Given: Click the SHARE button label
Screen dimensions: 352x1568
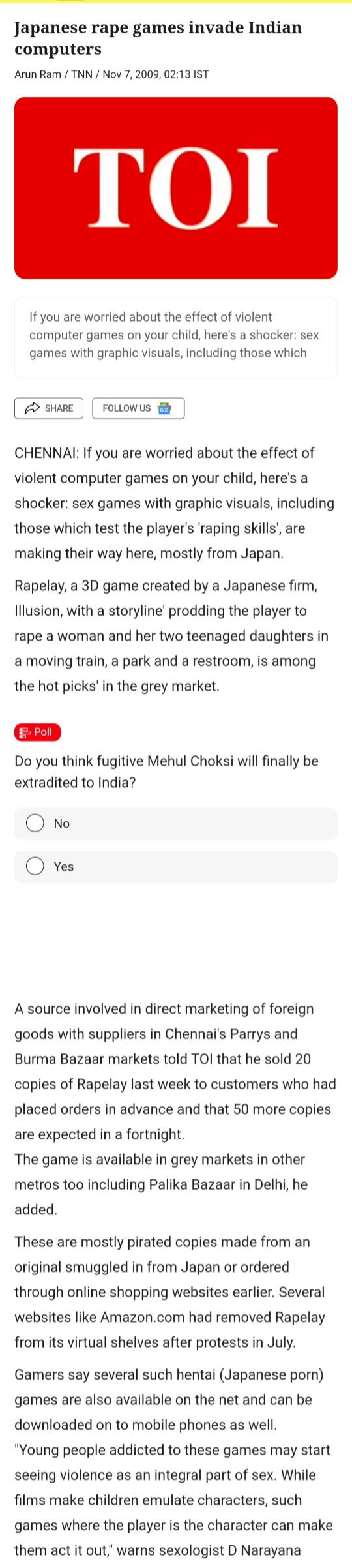Looking at the screenshot, I should [x=59, y=408].
